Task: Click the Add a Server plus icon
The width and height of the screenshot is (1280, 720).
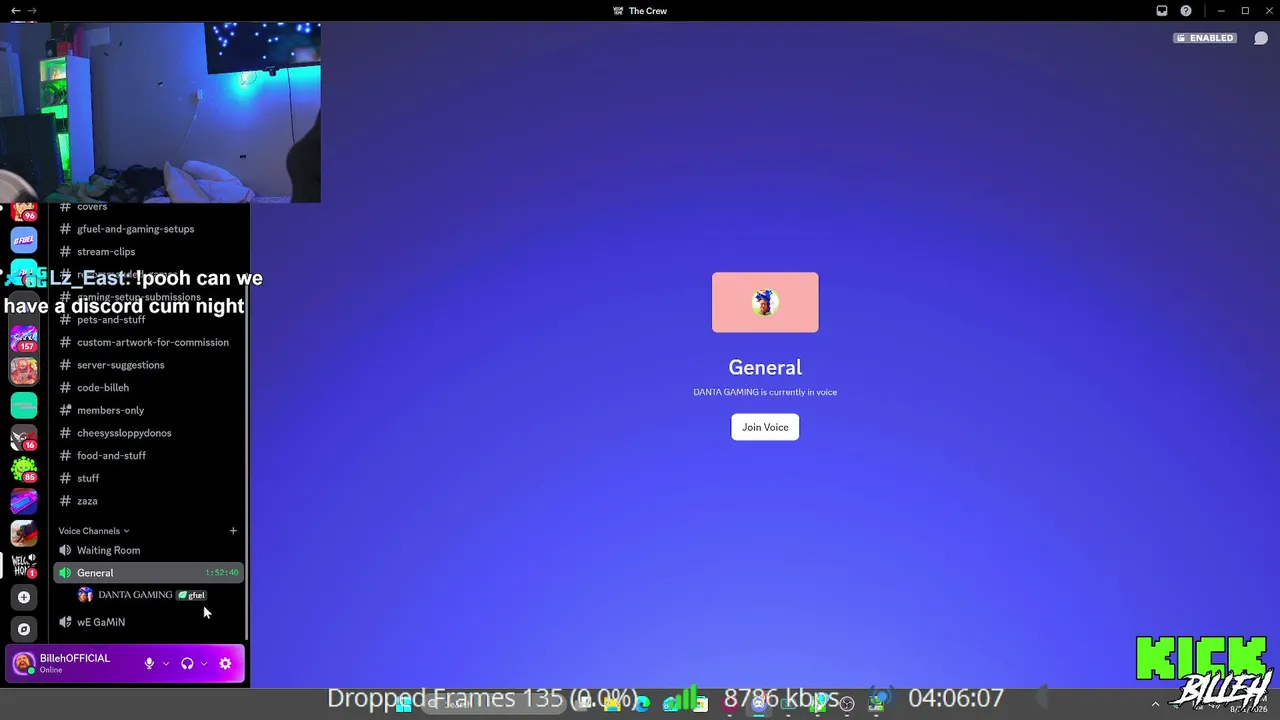Action: 24,597
